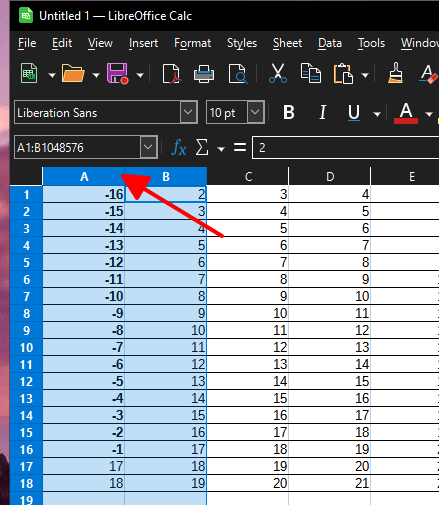Toggle Italic formatting
Screen dimensions: 439x505
322,112
